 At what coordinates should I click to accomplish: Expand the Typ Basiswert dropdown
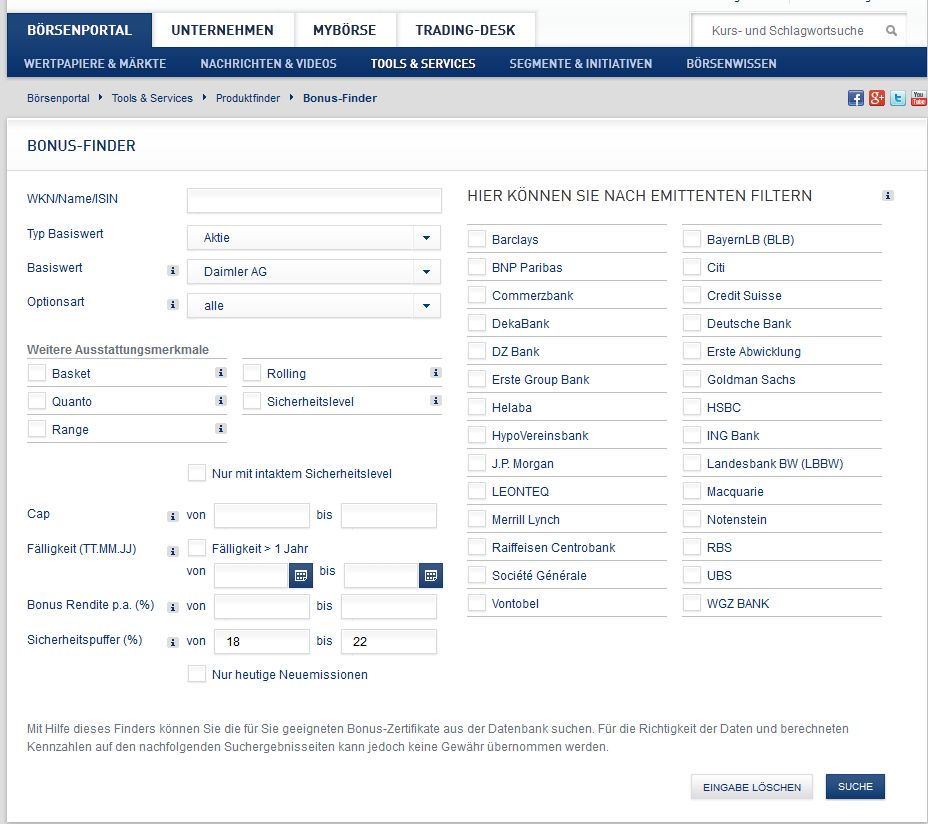pos(314,238)
